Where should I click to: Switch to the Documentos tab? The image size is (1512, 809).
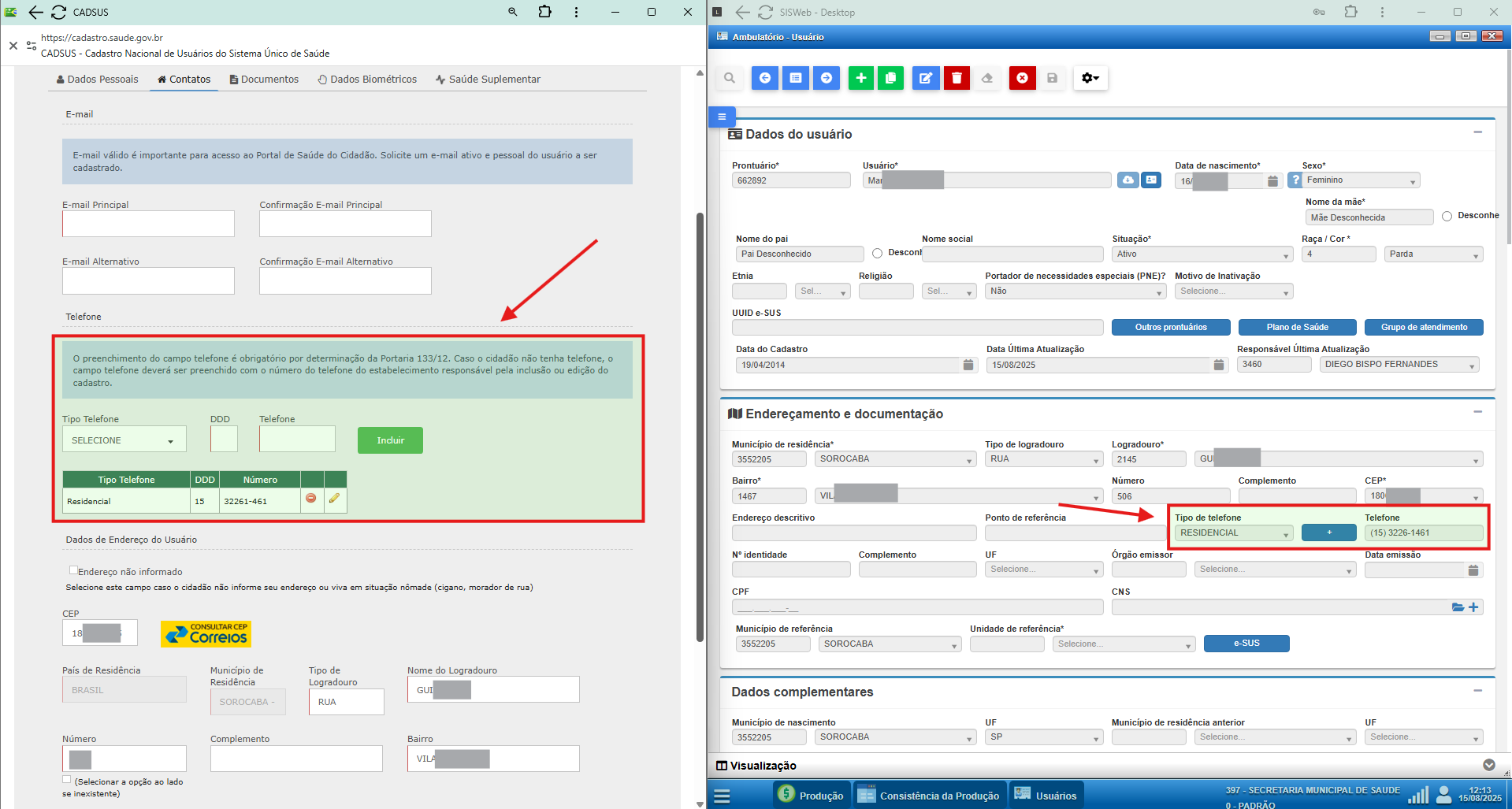pos(264,80)
